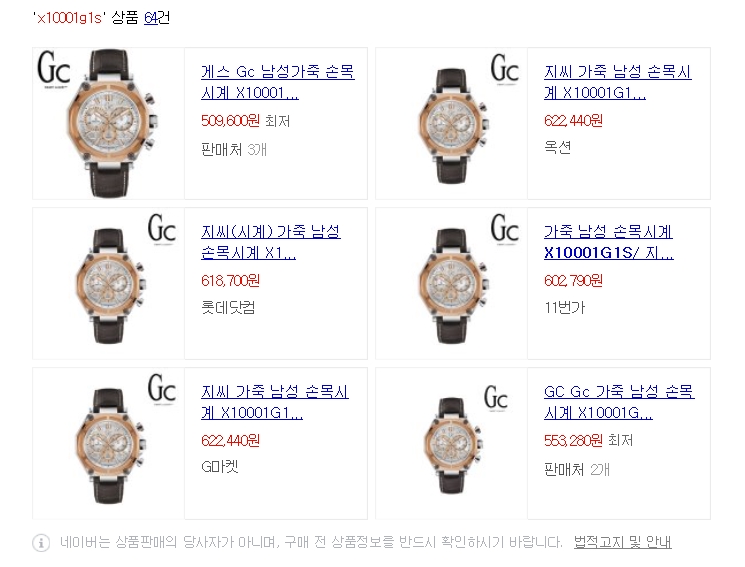Click the 602,790원 price of 11번가 listing

pyautogui.click(x=573, y=281)
